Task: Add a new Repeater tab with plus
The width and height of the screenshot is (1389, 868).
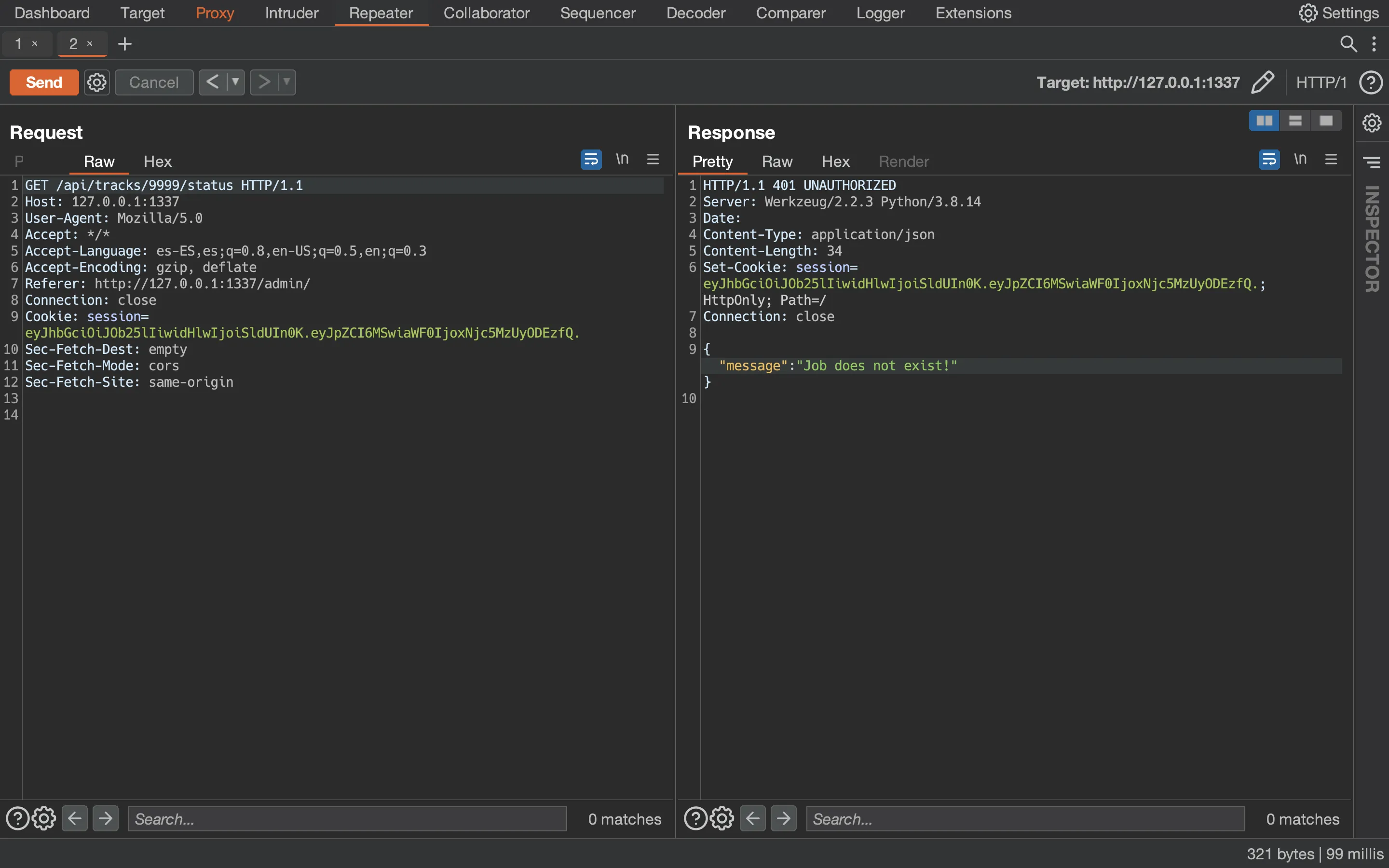Action: point(124,43)
